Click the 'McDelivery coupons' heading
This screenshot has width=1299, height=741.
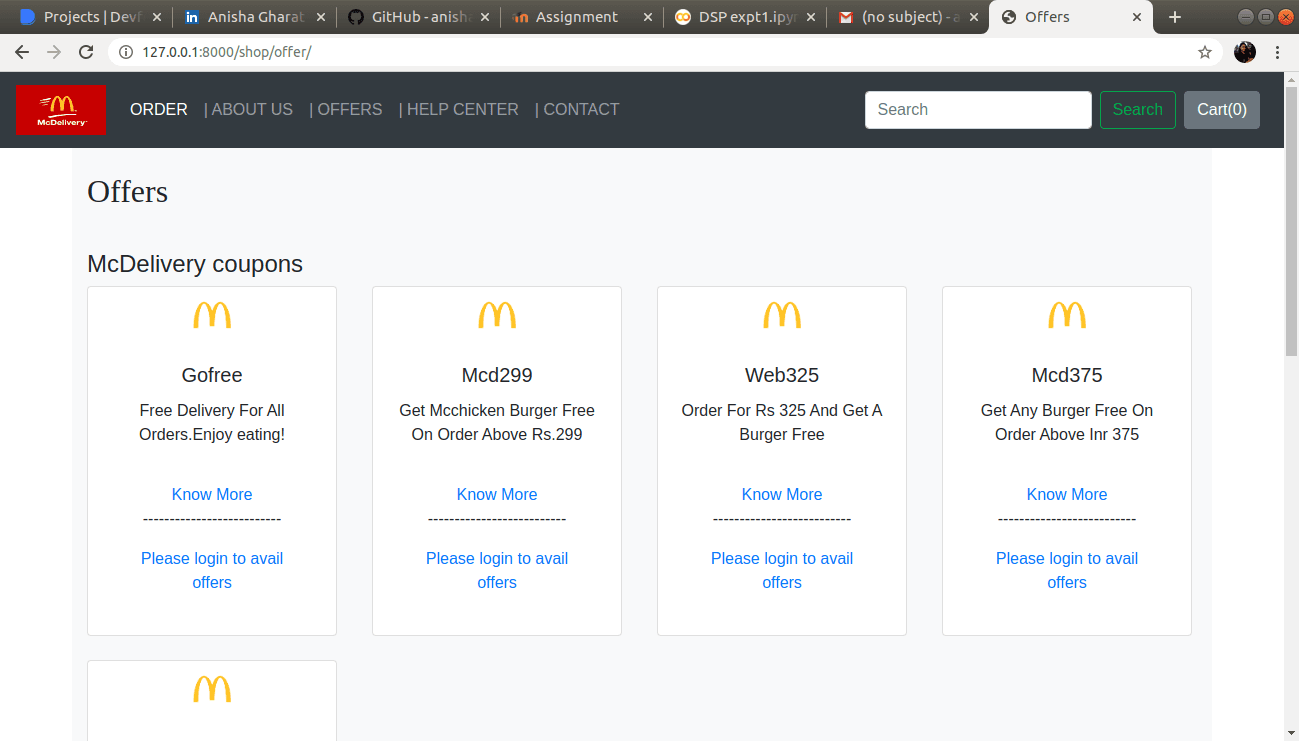pyautogui.click(x=195, y=264)
